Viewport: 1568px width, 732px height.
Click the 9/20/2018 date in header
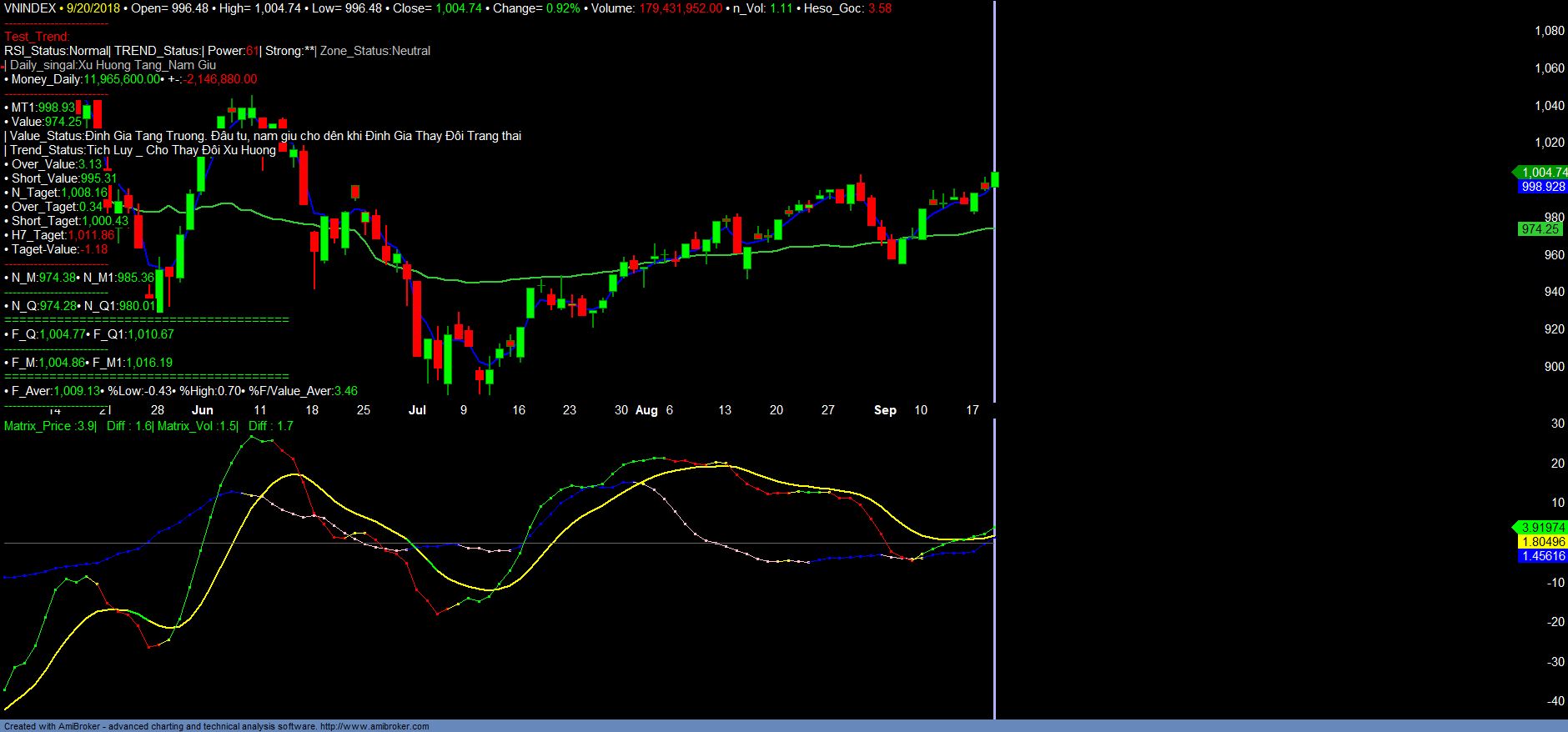tap(93, 8)
